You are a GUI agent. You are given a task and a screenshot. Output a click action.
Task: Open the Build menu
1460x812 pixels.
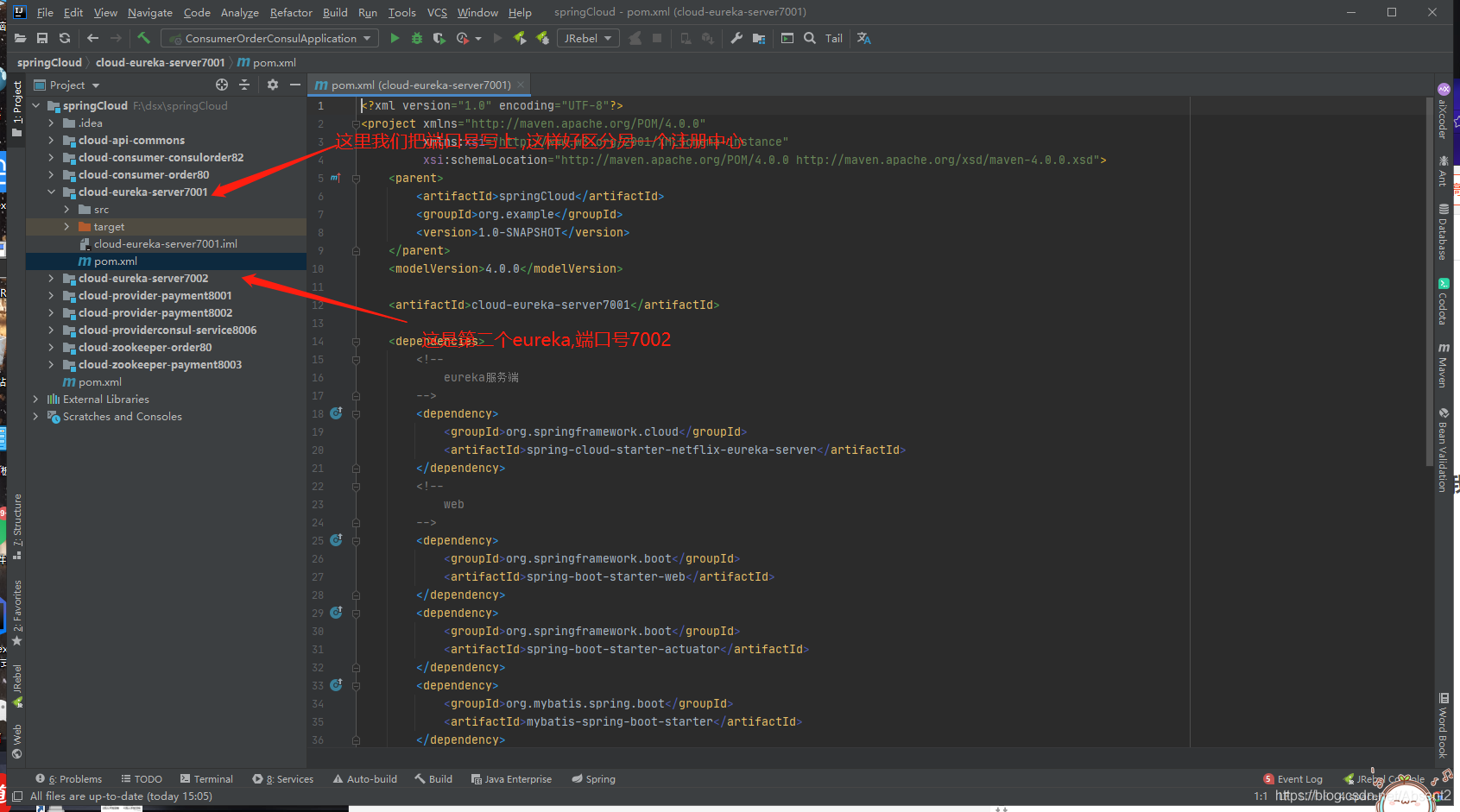pyautogui.click(x=335, y=12)
